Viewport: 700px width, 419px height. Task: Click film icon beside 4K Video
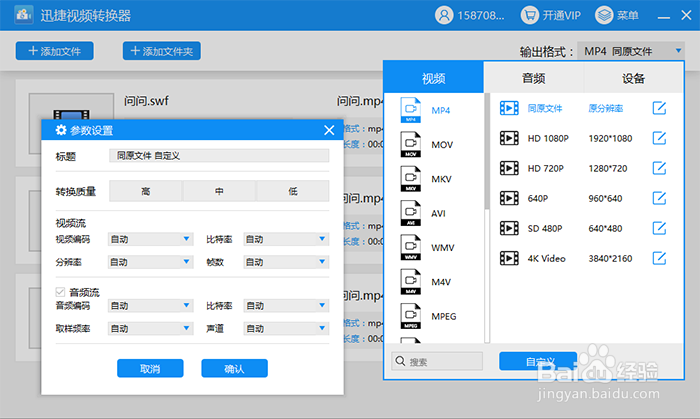click(509, 258)
